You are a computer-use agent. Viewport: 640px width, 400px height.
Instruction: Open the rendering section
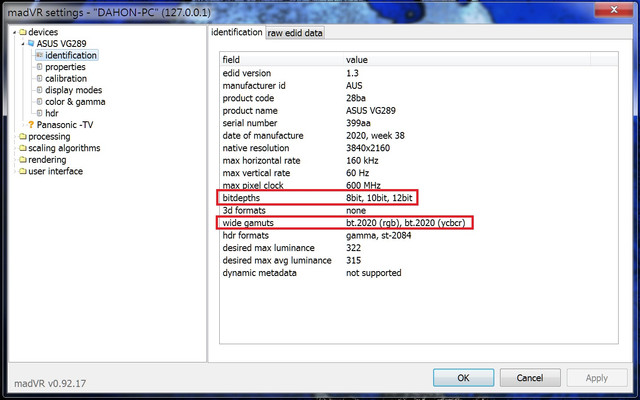(x=47, y=160)
